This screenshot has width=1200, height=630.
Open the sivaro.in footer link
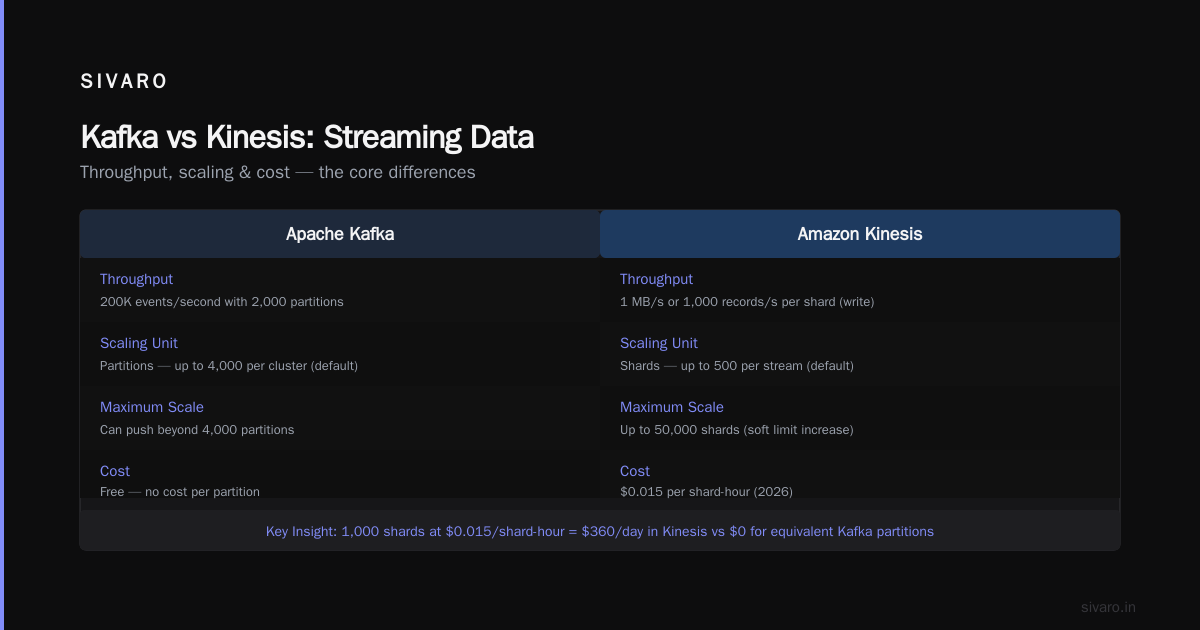pyautogui.click(x=1108, y=607)
